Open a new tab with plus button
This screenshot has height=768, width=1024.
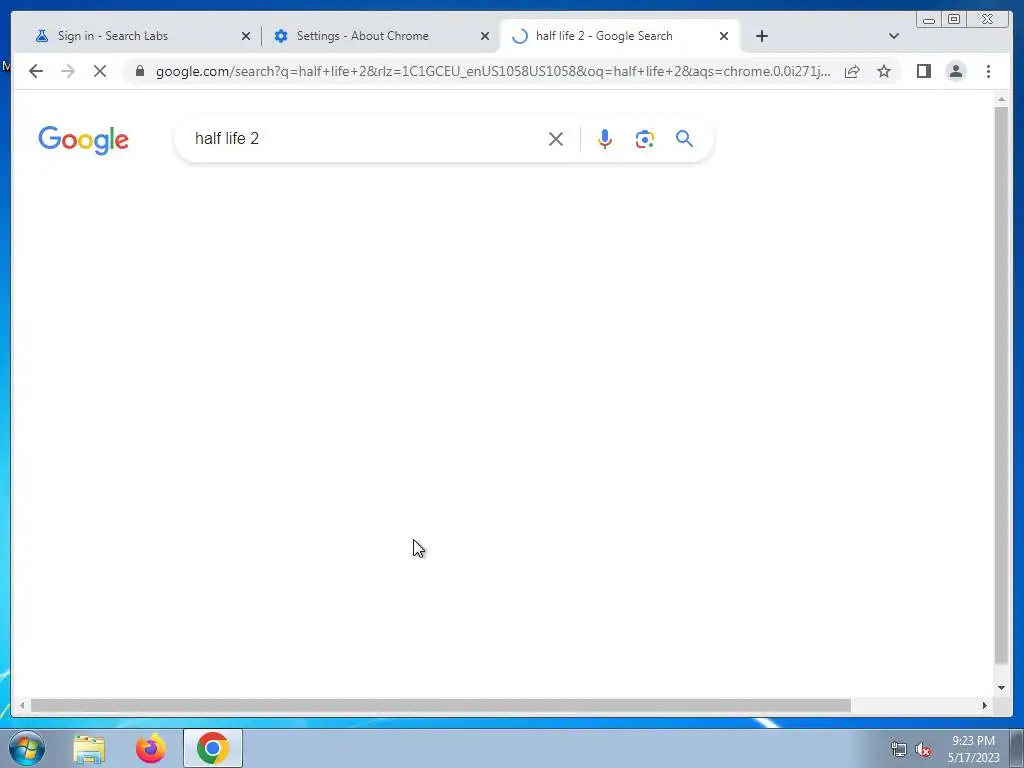click(761, 36)
